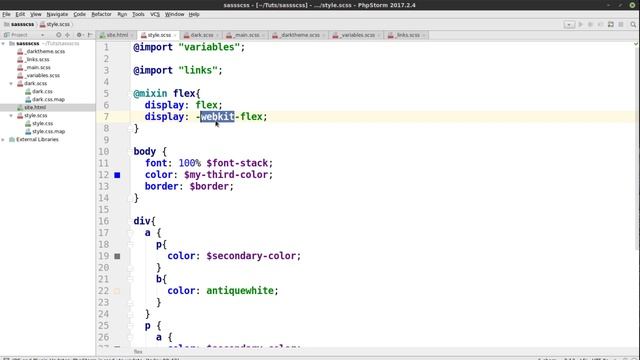Open the Code menu
The height and width of the screenshot is (360, 640).
click(80, 14)
